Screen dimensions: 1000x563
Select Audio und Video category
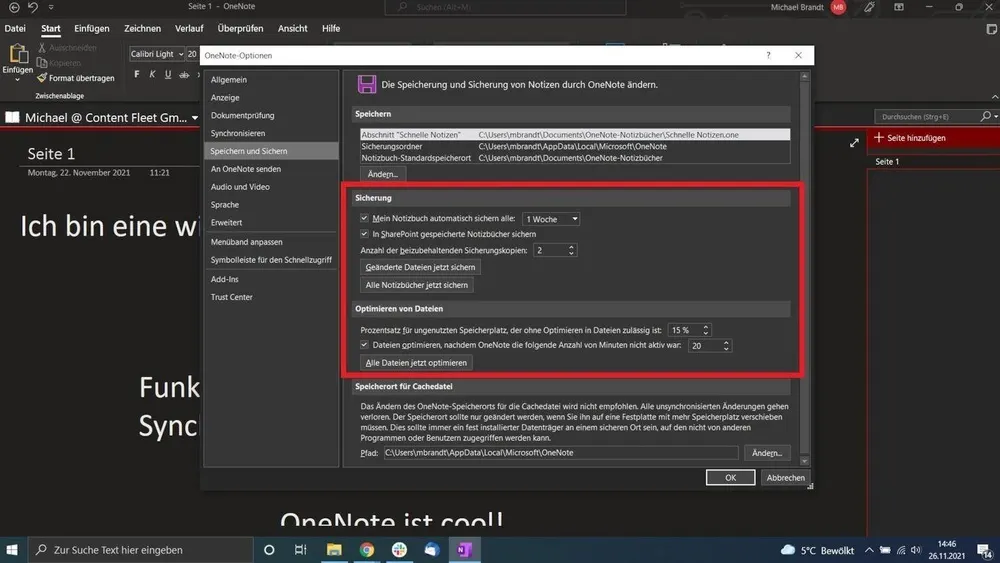[x=271, y=187]
